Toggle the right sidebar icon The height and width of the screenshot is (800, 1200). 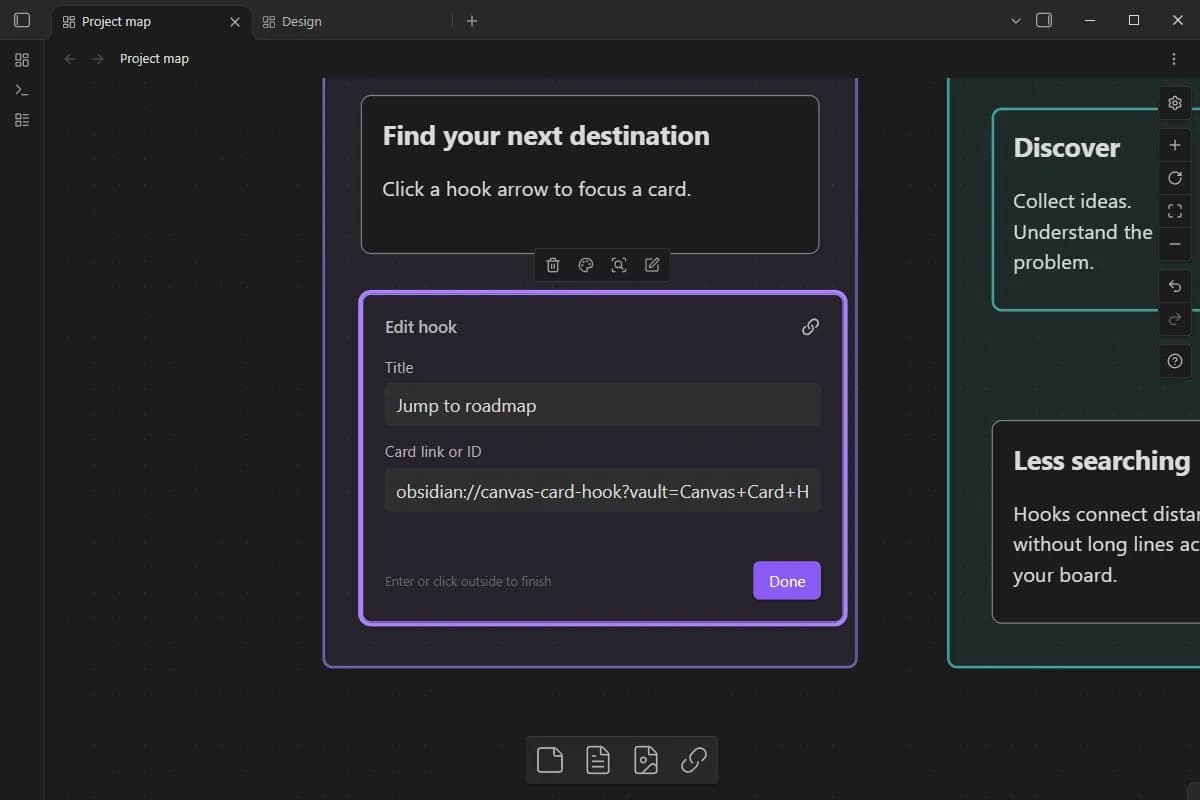(1044, 20)
